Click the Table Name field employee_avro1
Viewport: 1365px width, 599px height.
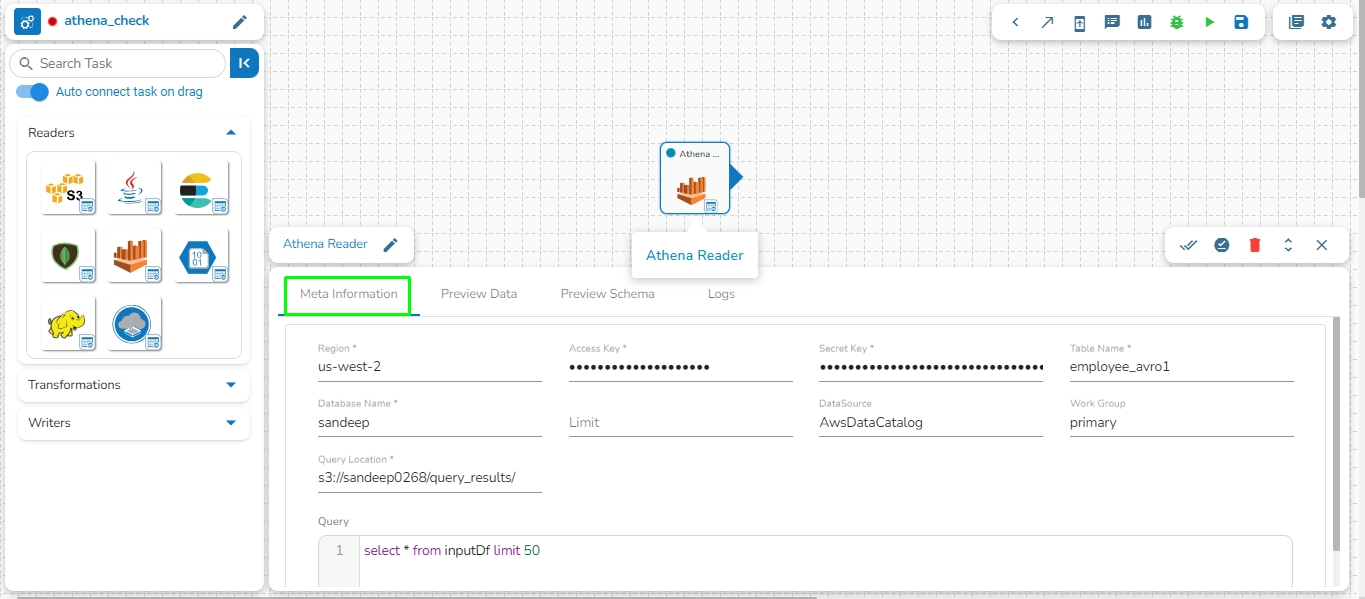click(1182, 367)
